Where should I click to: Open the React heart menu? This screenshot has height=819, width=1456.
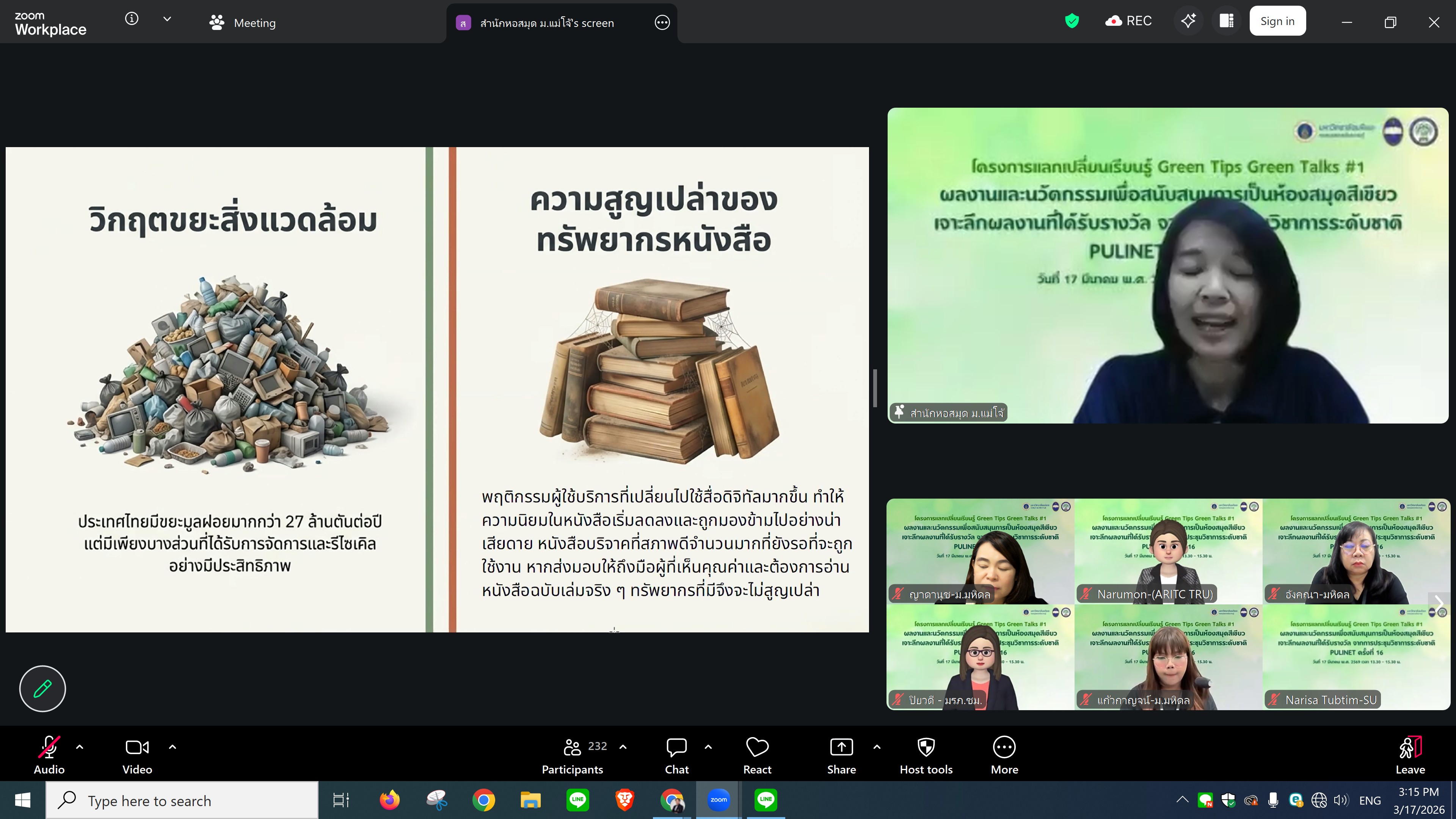pos(757,755)
